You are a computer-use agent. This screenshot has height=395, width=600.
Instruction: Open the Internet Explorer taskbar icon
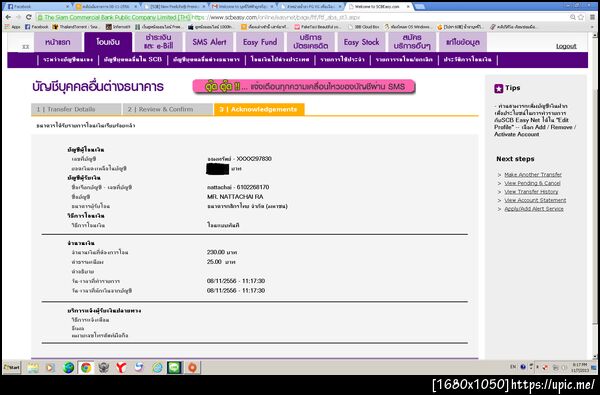pyautogui.click(x=157, y=368)
